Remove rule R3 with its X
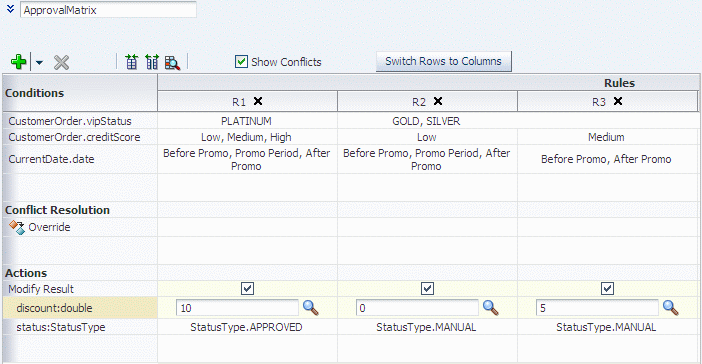This screenshot has height=364, width=702. pos(618,101)
